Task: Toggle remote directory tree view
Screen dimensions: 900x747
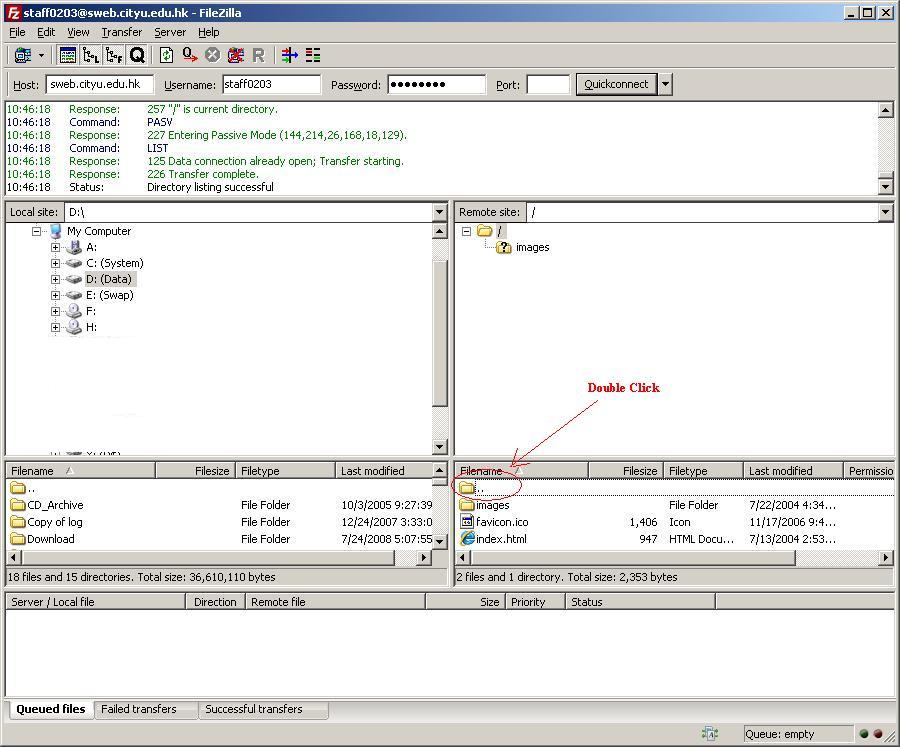Action: click(114, 56)
